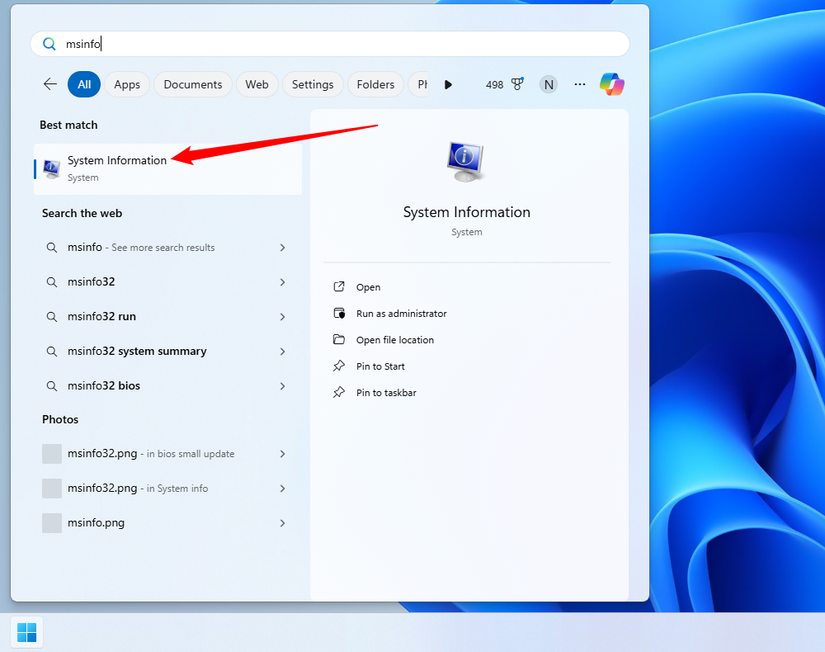
Task: Click the Pin to taskbar option
Action: coord(386,393)
